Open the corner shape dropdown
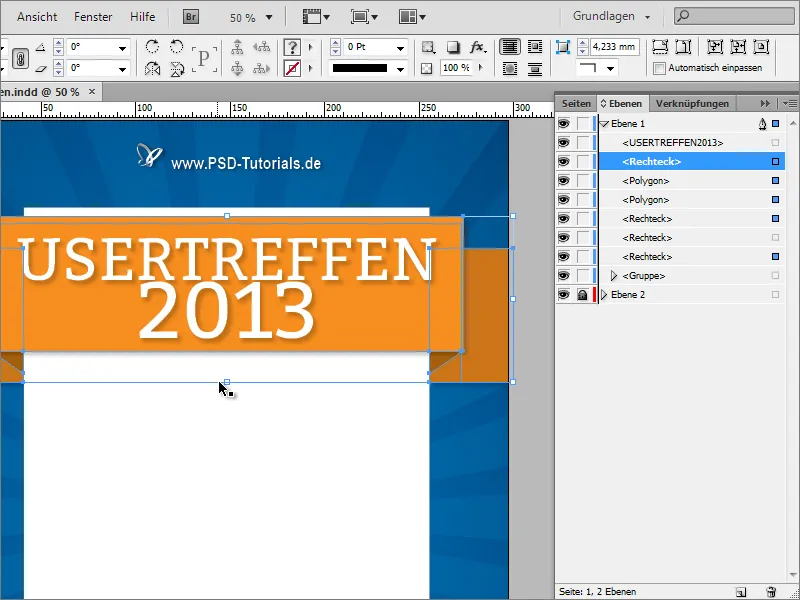 [x=610, y=68]
